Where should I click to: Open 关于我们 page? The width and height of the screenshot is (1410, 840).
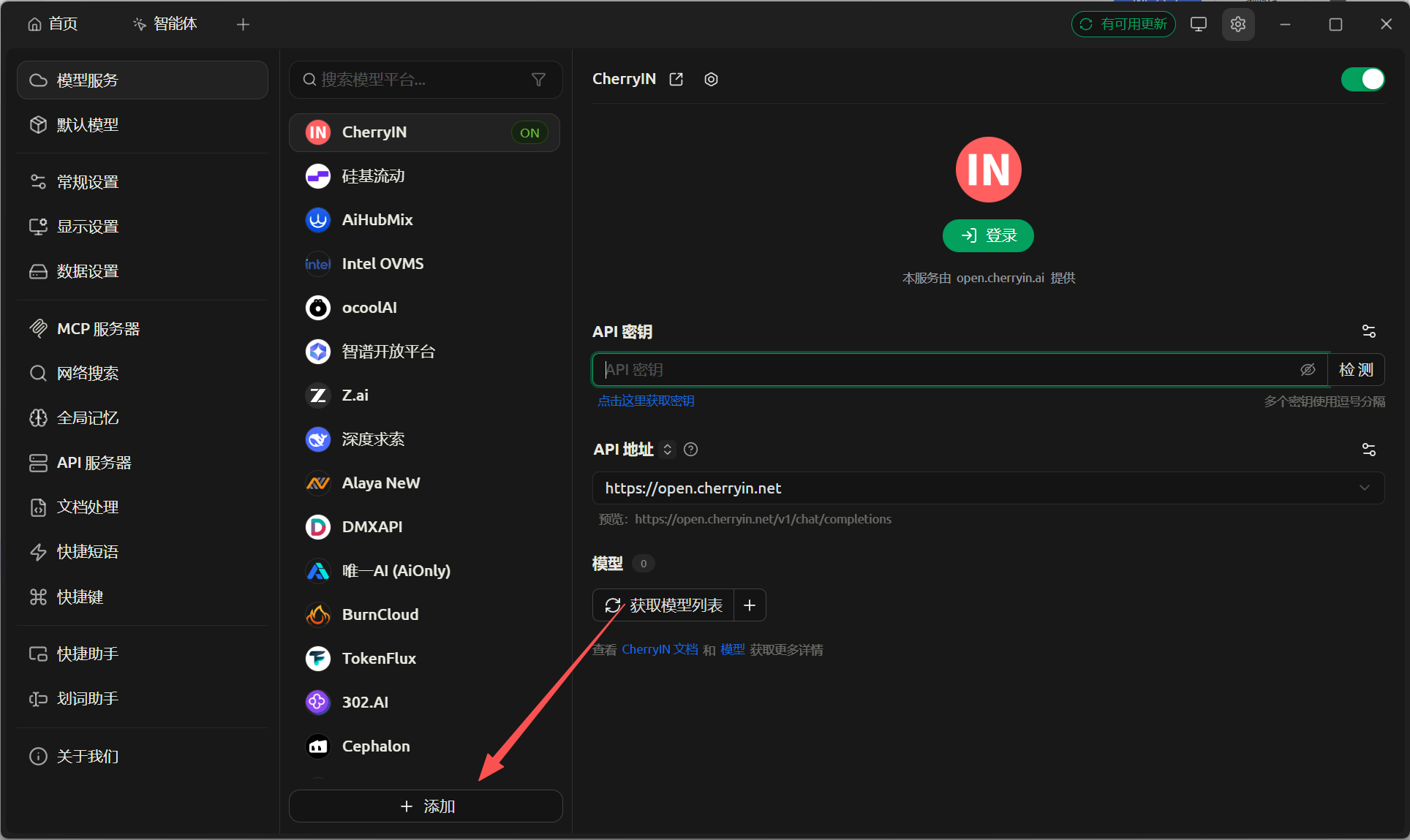(x=143, y=757)
